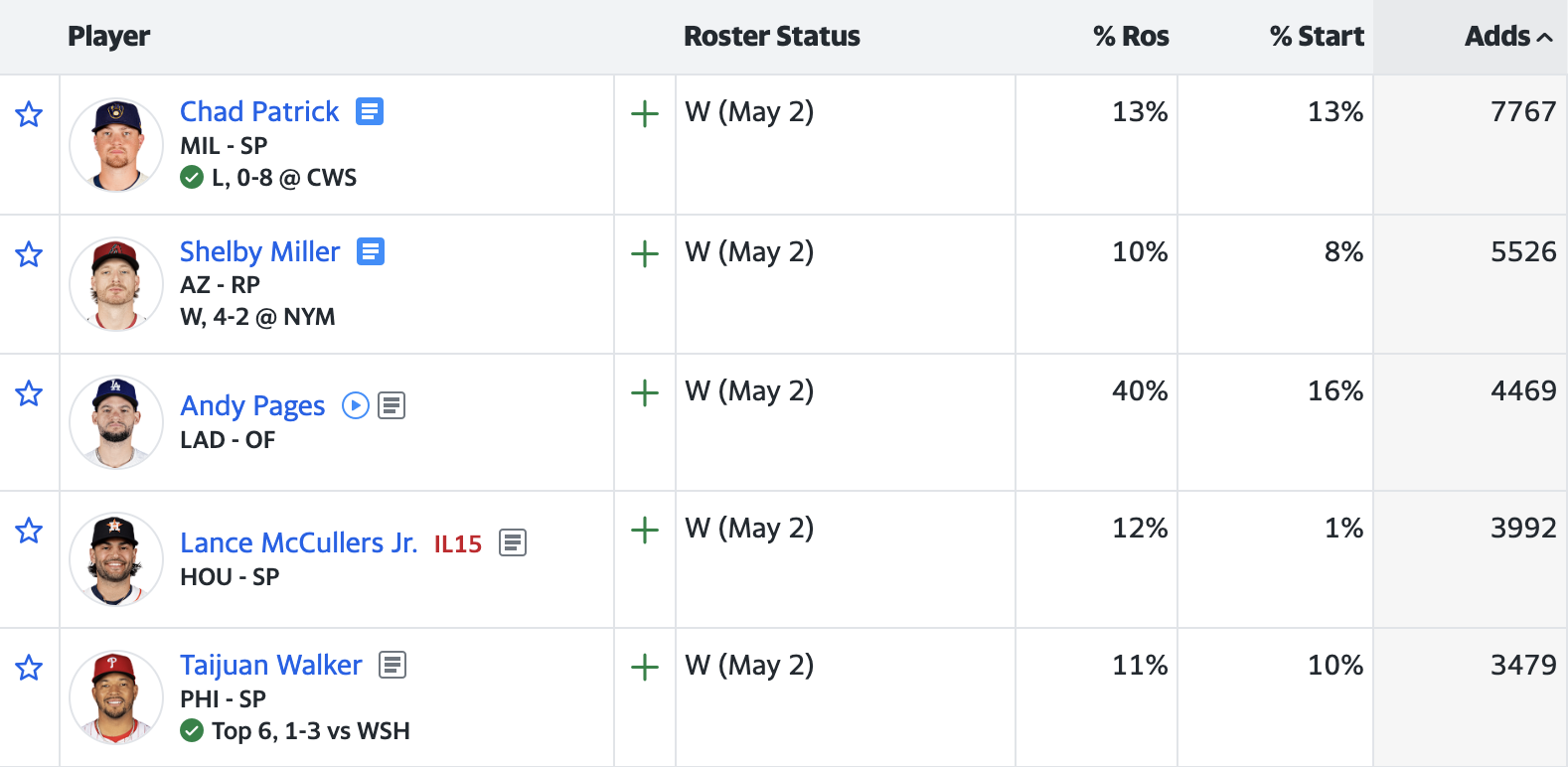Sort table by % Start column
This screenshot has width=1568, height=767.
pyautogui.click(x=1317, y=37)
